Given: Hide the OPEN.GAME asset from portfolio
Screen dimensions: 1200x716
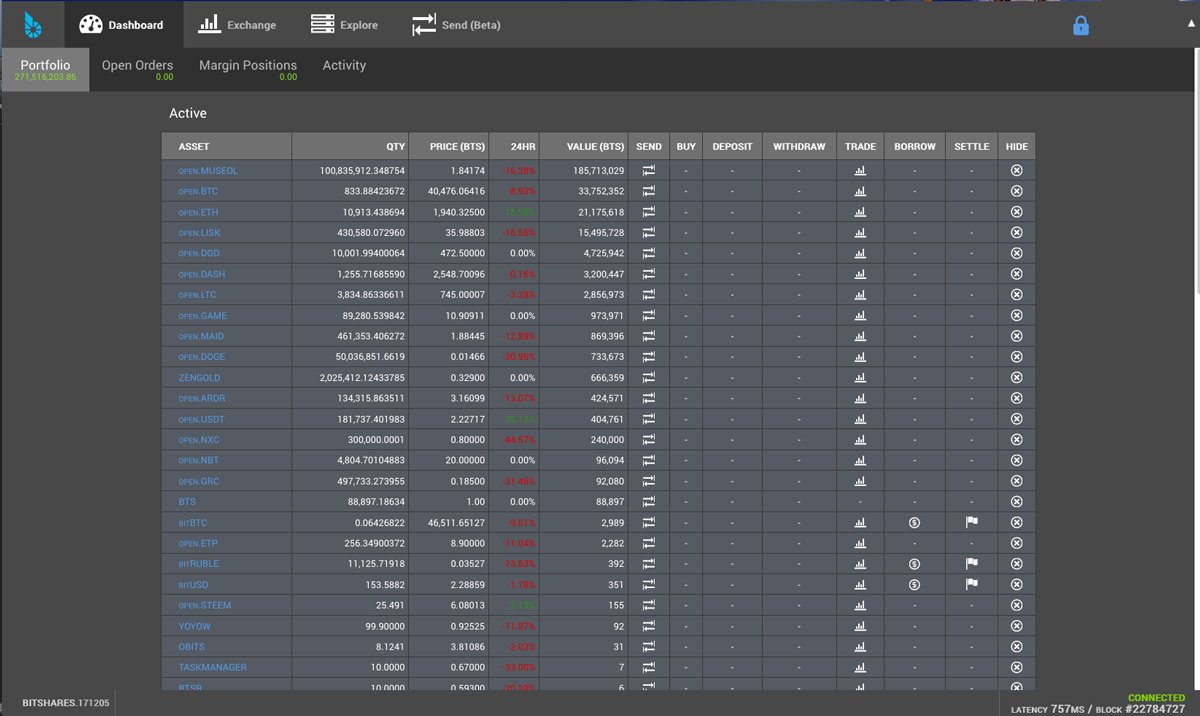Looking at the screenshot, I should tap(1016, 316).
